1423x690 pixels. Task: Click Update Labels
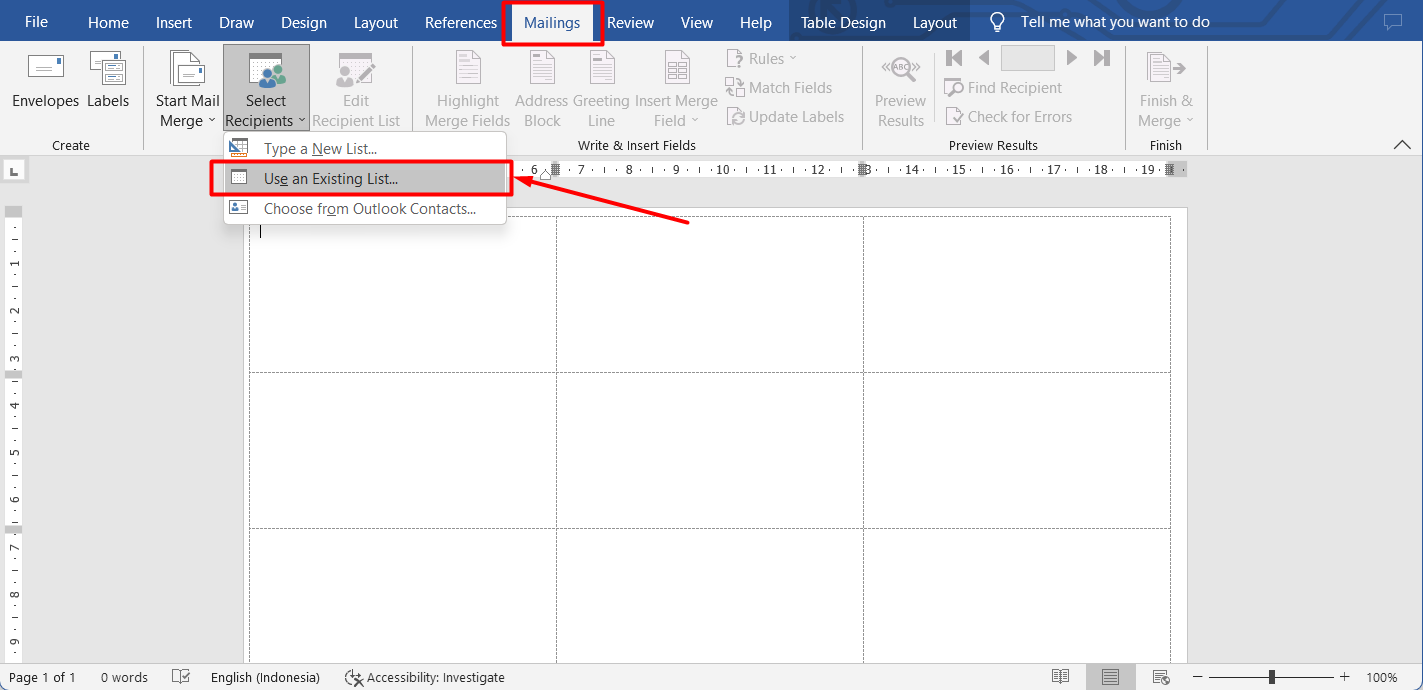pyautogui.click(x=786, y=116)
